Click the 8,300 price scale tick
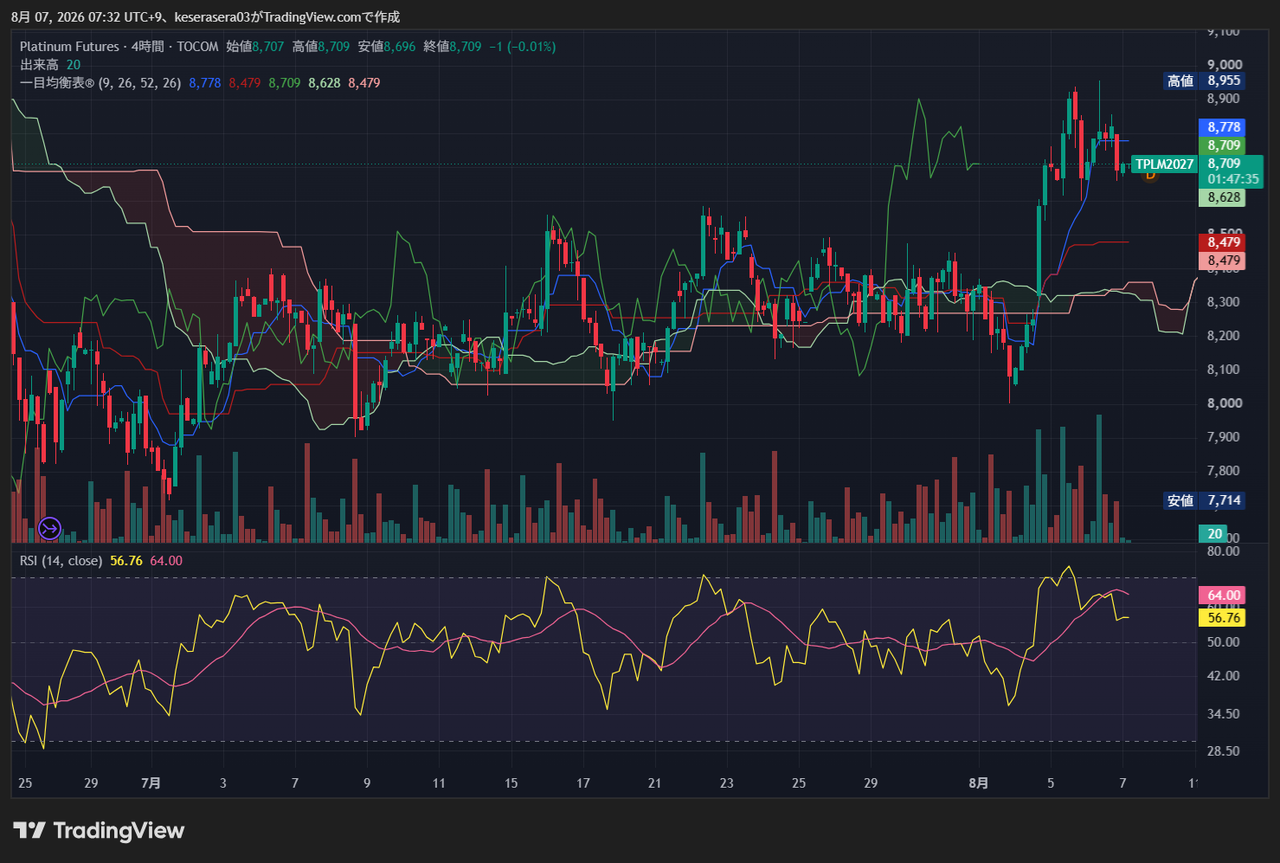The image size is (1280, 863). click(x=1224, y=301)
